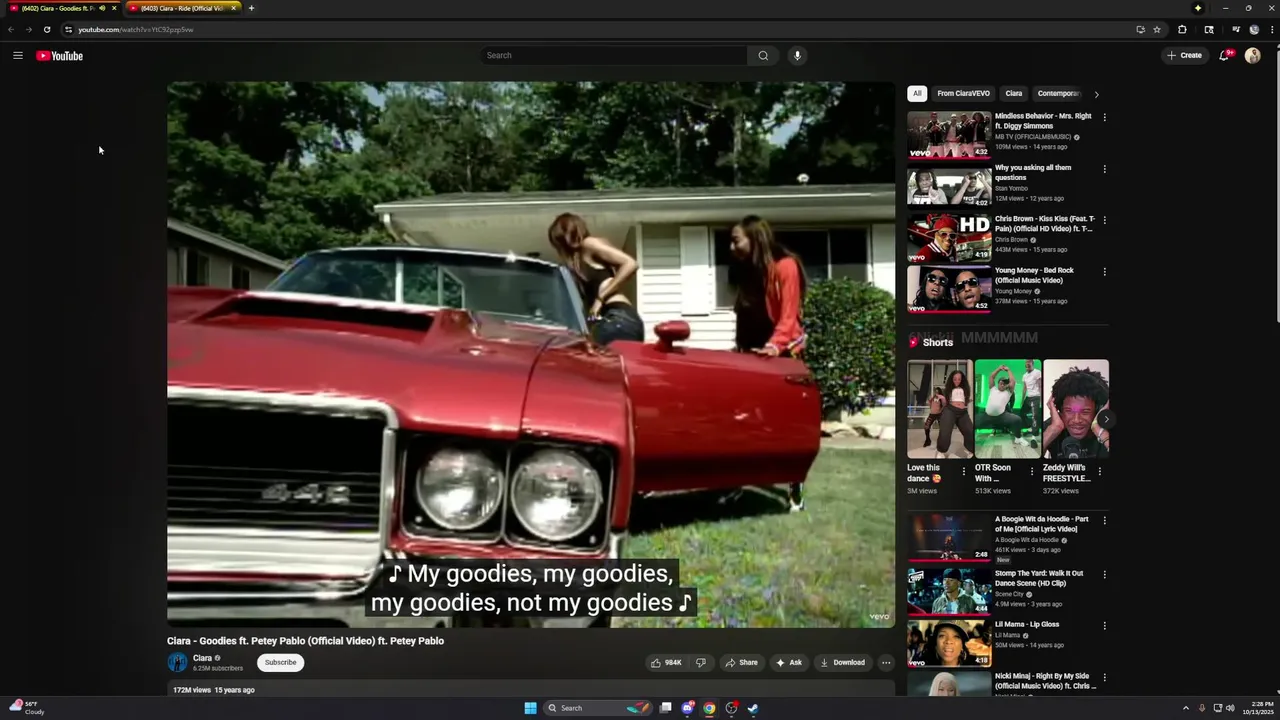The image size is (1280, 720).
Task: Open Zeddy Will's FREESTYLE short
Action: (x=1075, y=410)
